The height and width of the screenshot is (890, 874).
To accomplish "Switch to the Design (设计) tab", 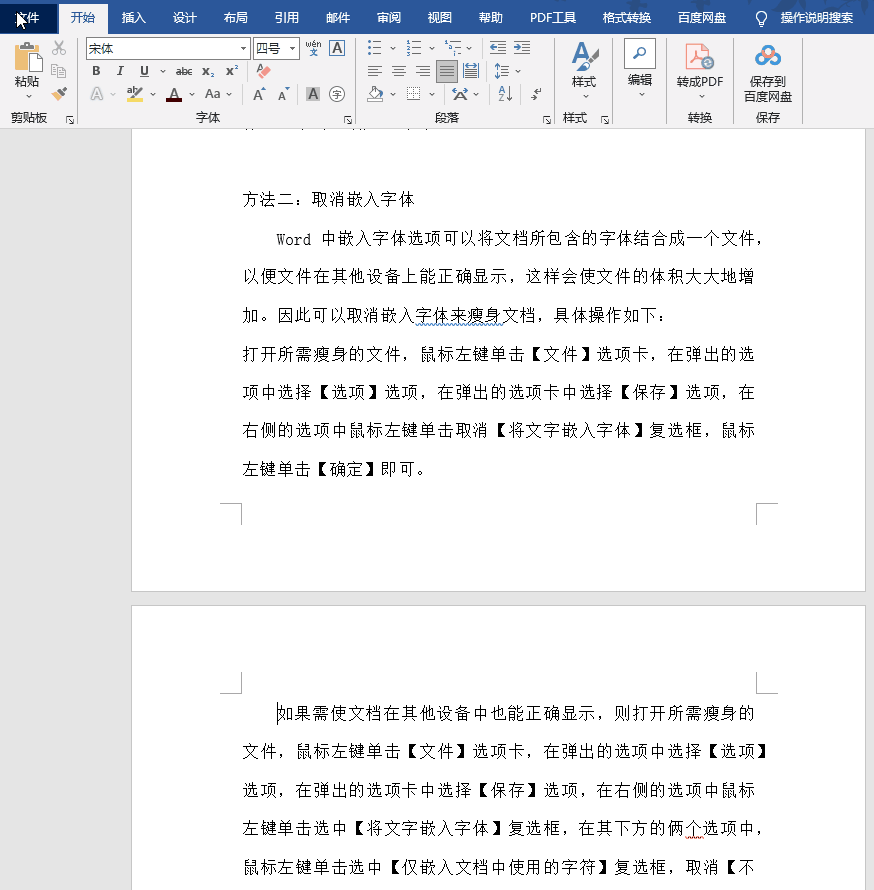I will pos(185,18).
